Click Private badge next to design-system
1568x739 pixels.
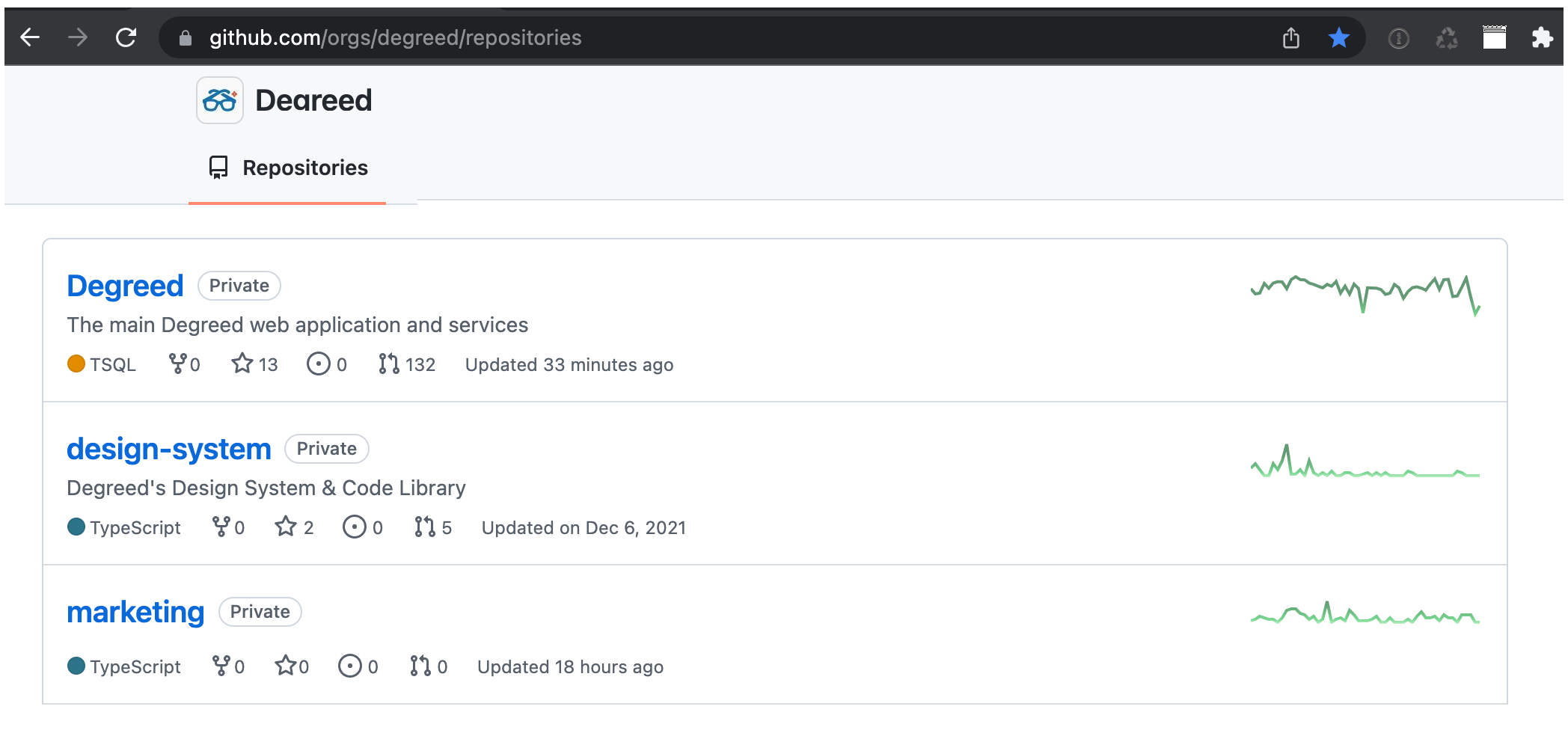[x=327, y=449]
